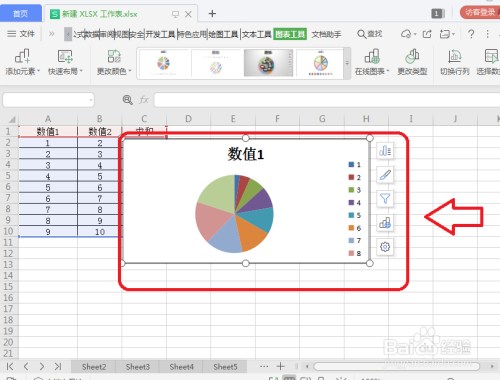This screenshot has height=380, width=500.
Task: Click the 查找 search icon
Action: coord(369,34)
